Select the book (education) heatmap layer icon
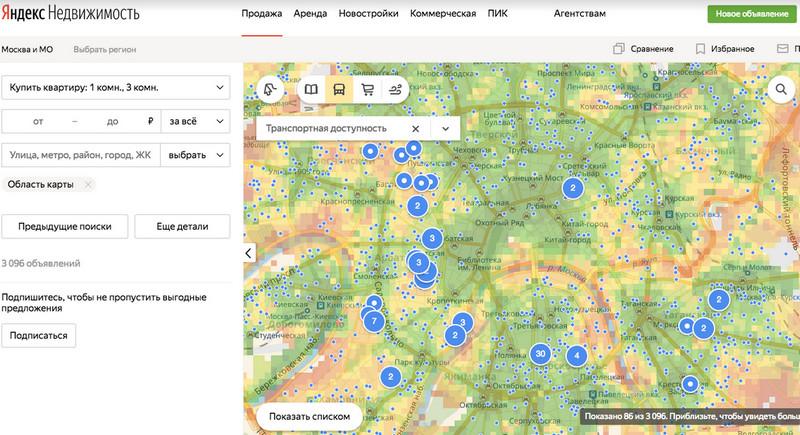Image resolution: width=800 pixels, height=435 pixels. pyautogui.click(x=311, y=90)
